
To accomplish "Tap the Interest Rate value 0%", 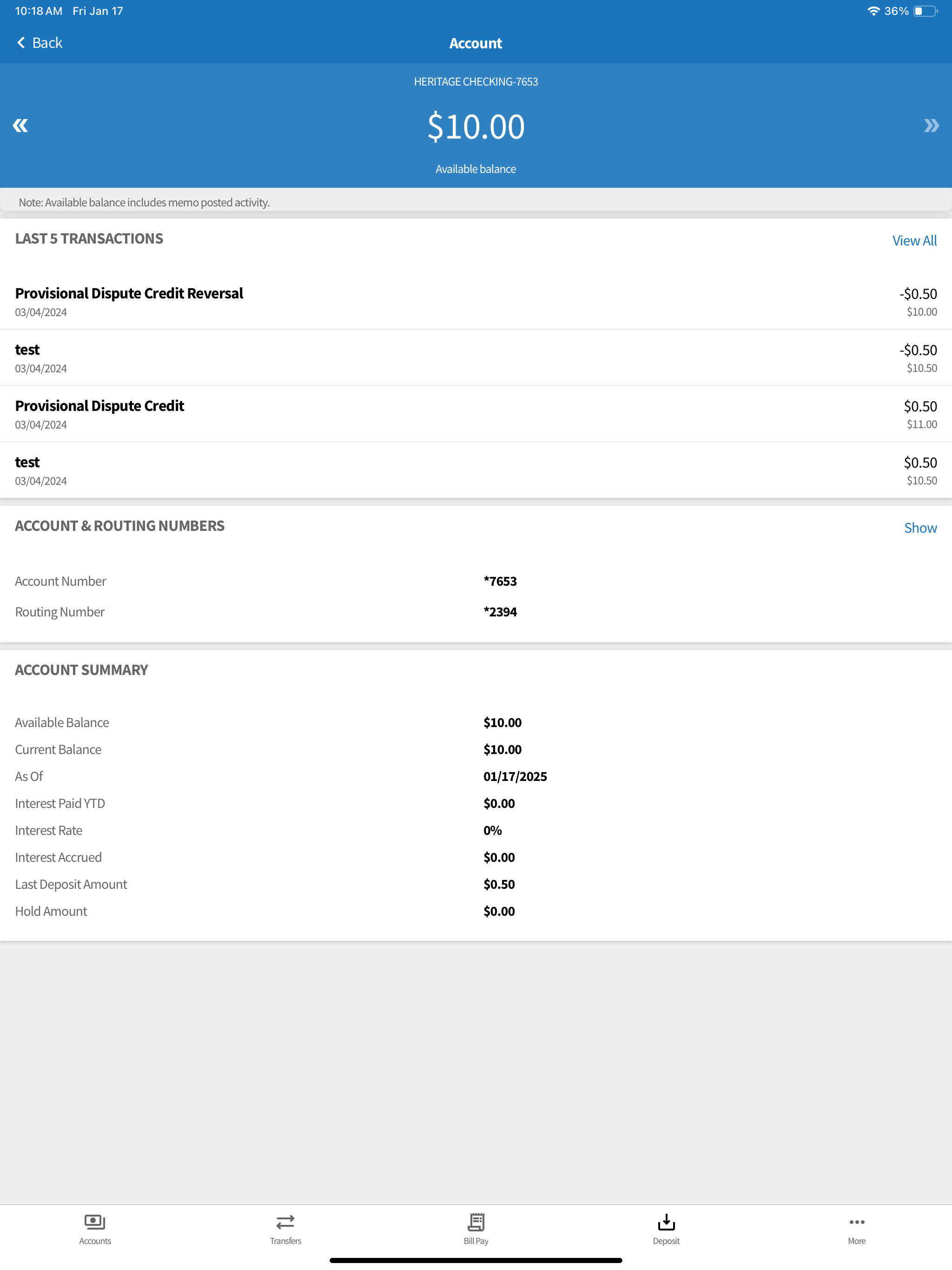I will point(493,830).
